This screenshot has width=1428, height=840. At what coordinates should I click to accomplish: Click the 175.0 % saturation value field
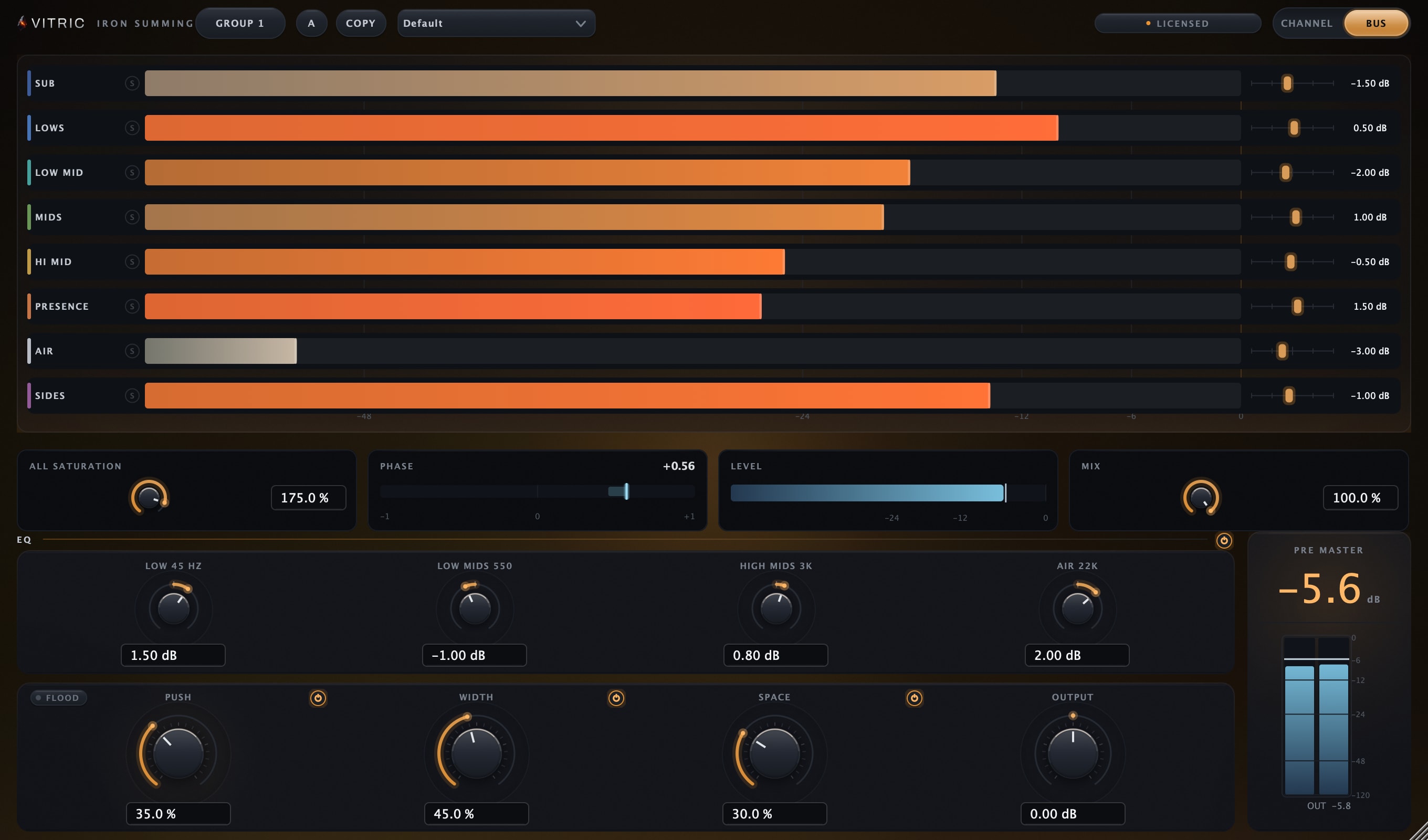[x=308, y=498]
